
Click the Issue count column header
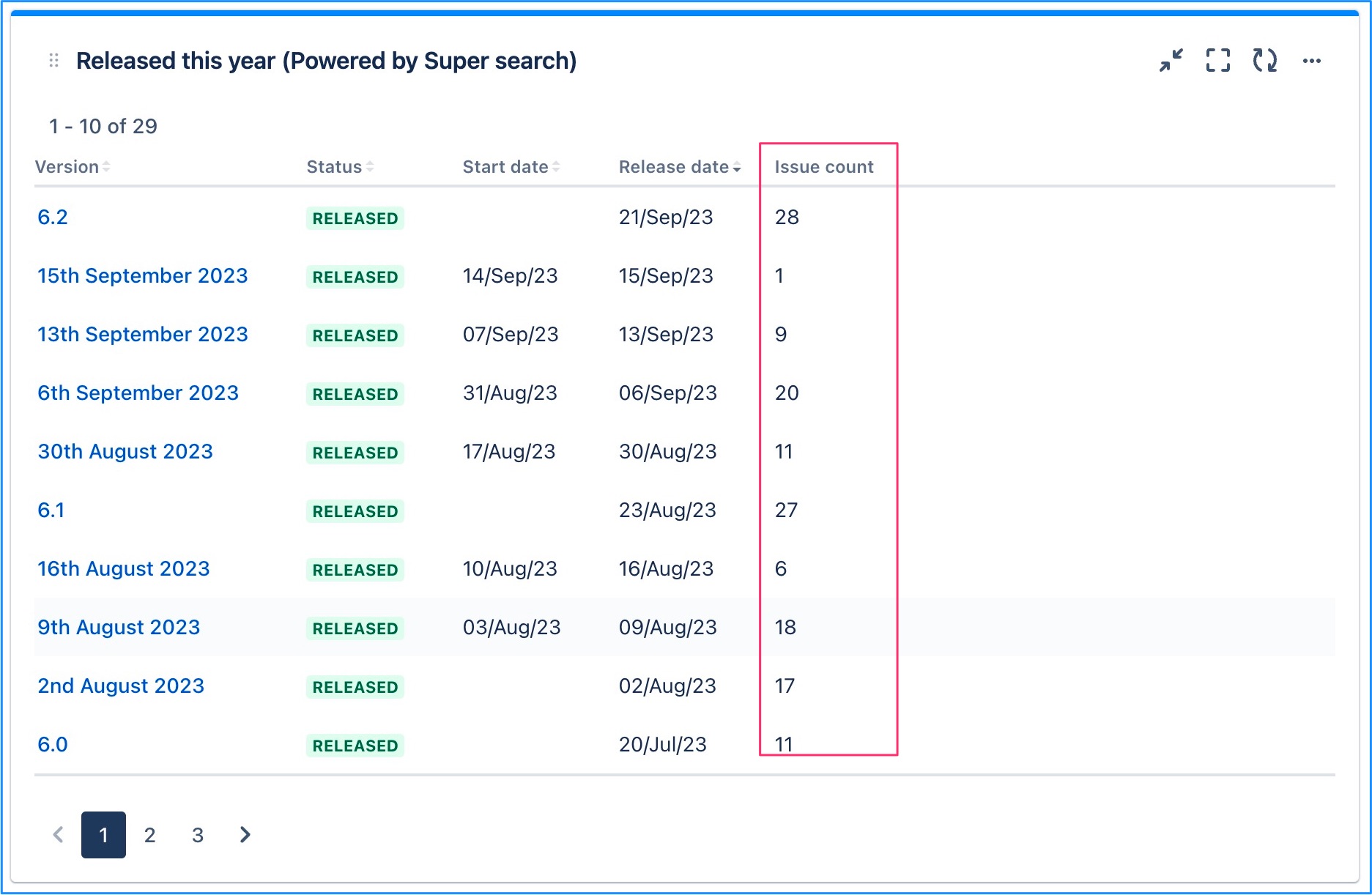click(x=824, y=167)
